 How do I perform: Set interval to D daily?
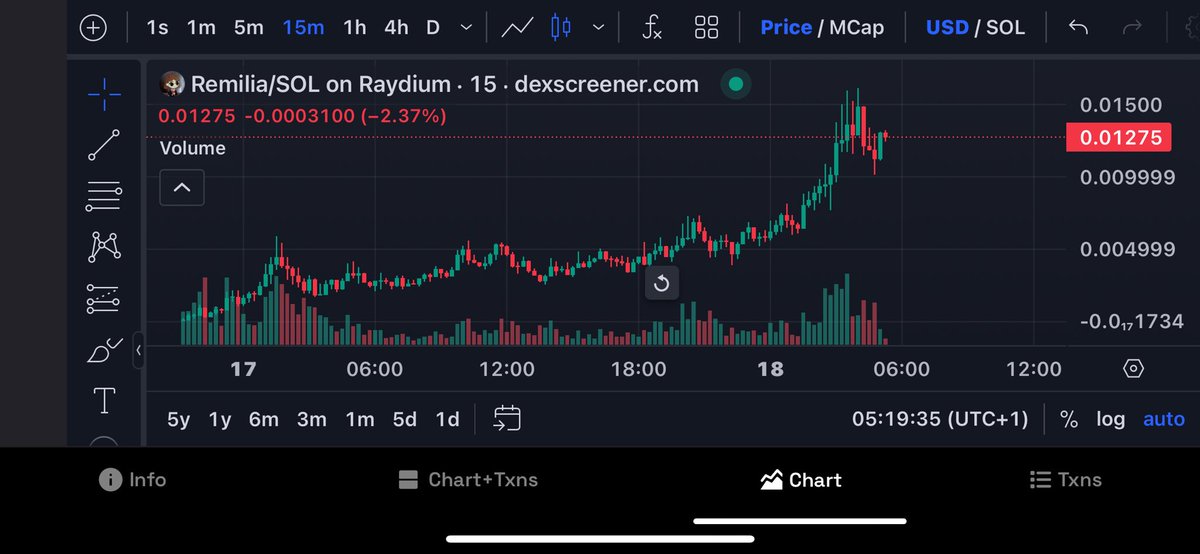point(433,28)
